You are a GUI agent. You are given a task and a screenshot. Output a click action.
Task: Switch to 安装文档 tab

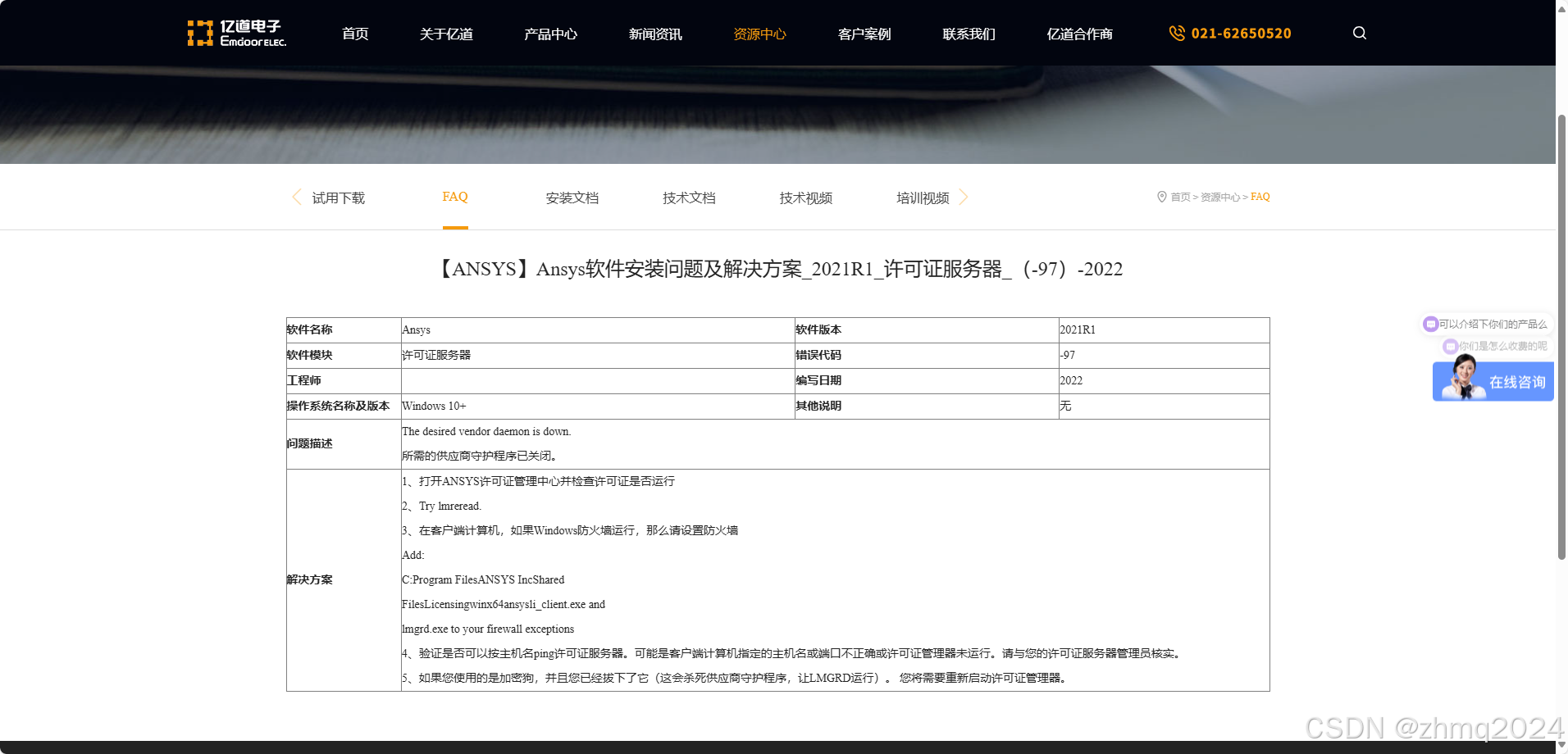coord(572,198)
